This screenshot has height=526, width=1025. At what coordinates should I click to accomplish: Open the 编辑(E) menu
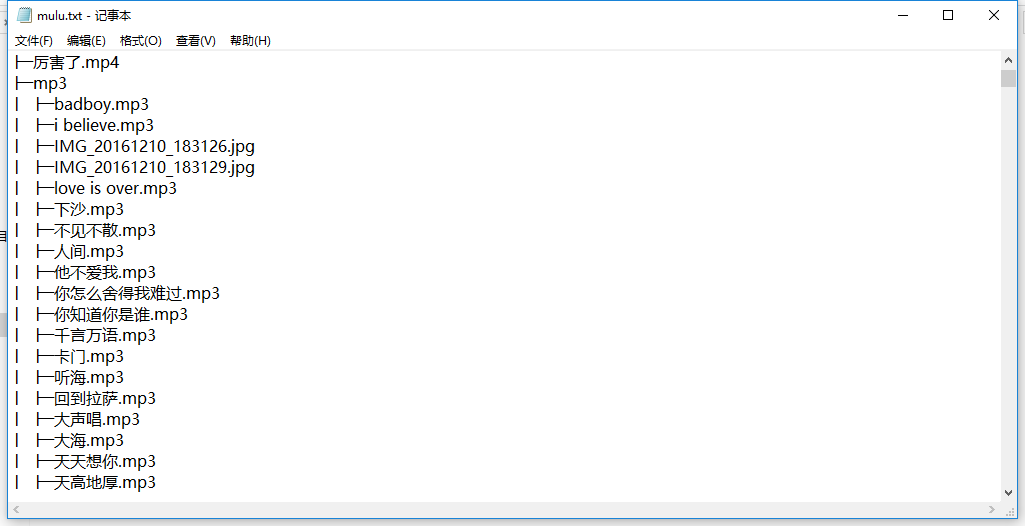(x=86, y=41)
